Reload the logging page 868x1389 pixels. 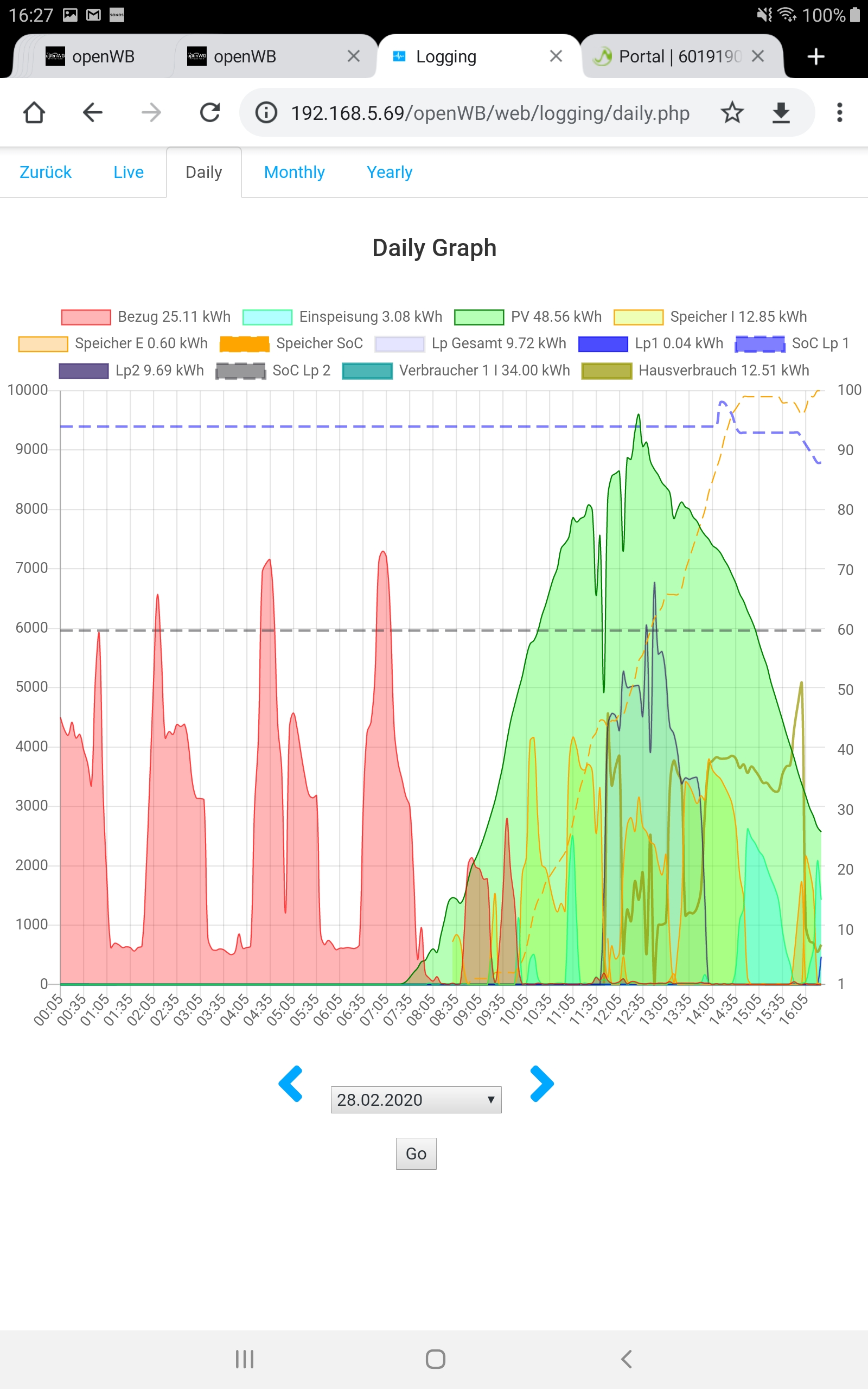(210, 112)
